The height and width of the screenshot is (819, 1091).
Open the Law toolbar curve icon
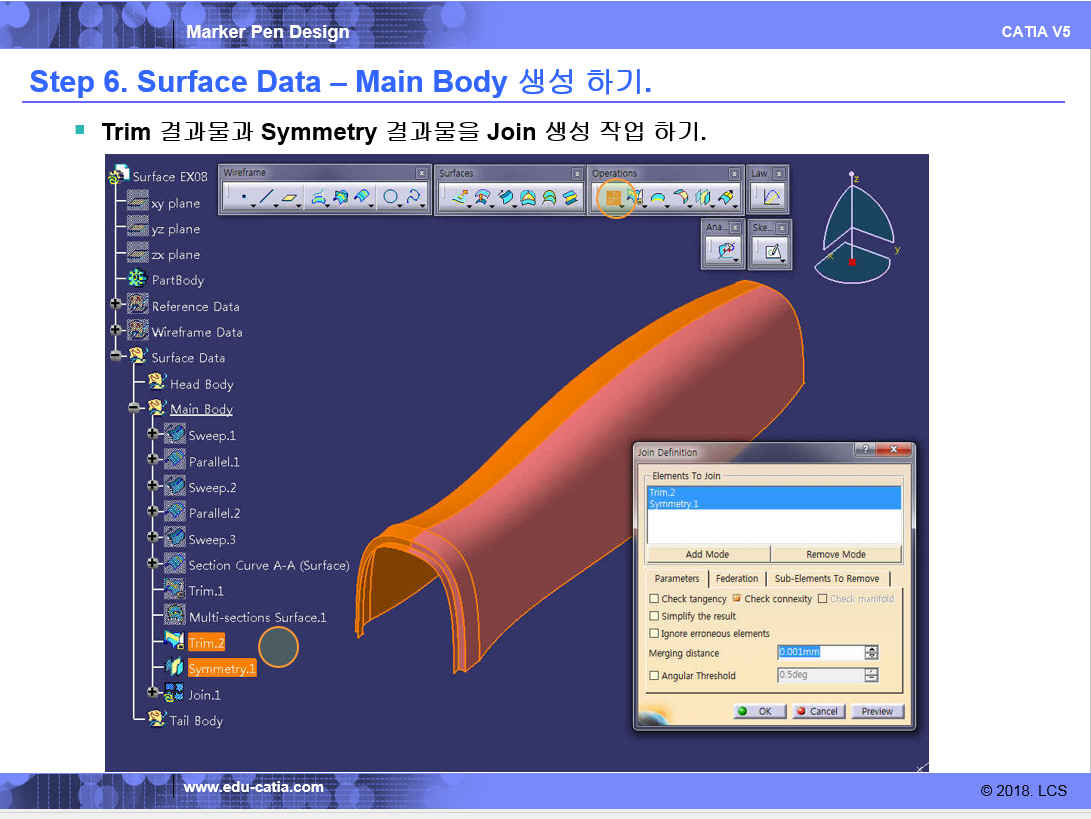pos(771,198)
